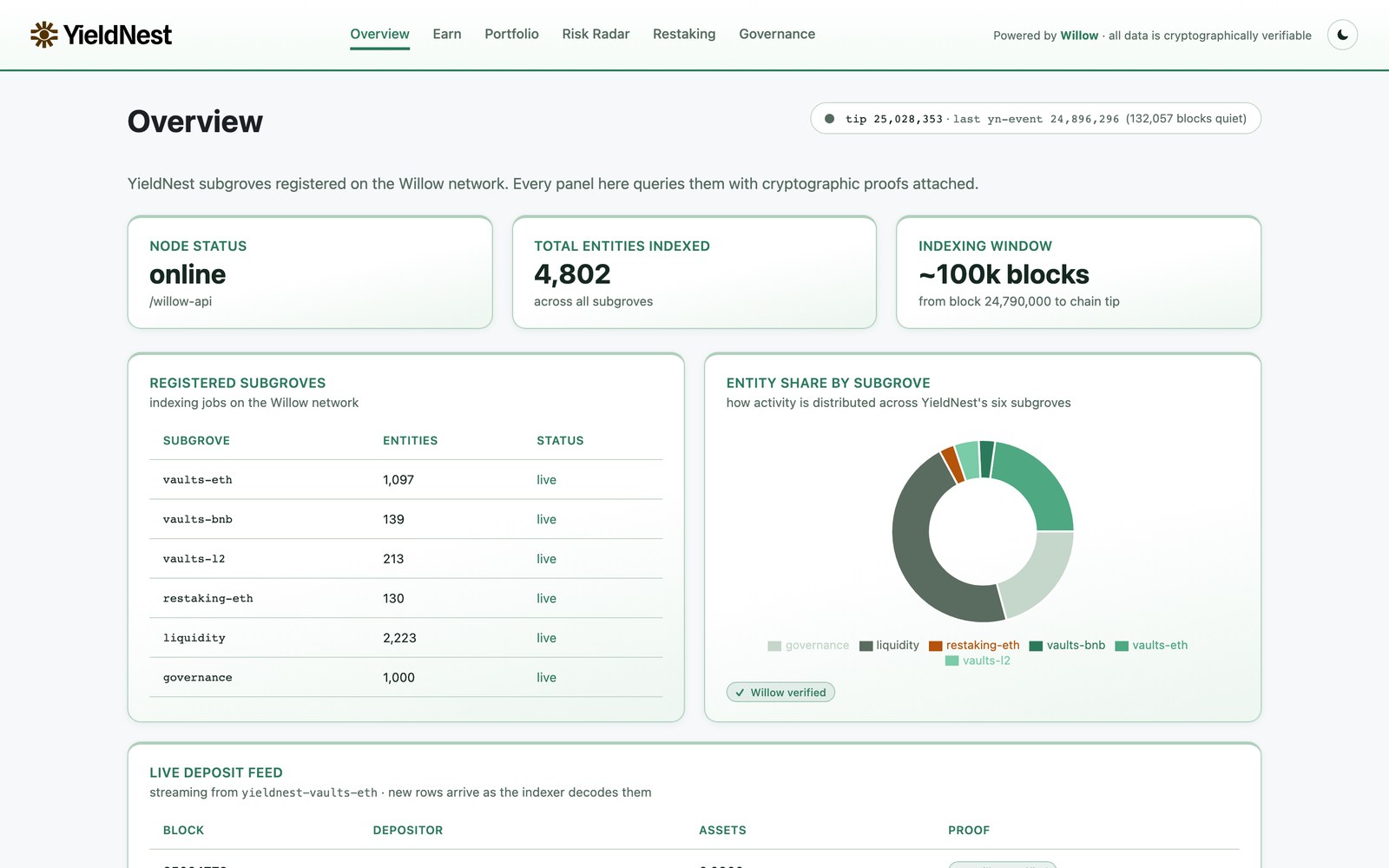Image resolution: width=1389 pixels, height=868 pixels.
Task: Select the liquidity subgrove name
Action: 194,638
